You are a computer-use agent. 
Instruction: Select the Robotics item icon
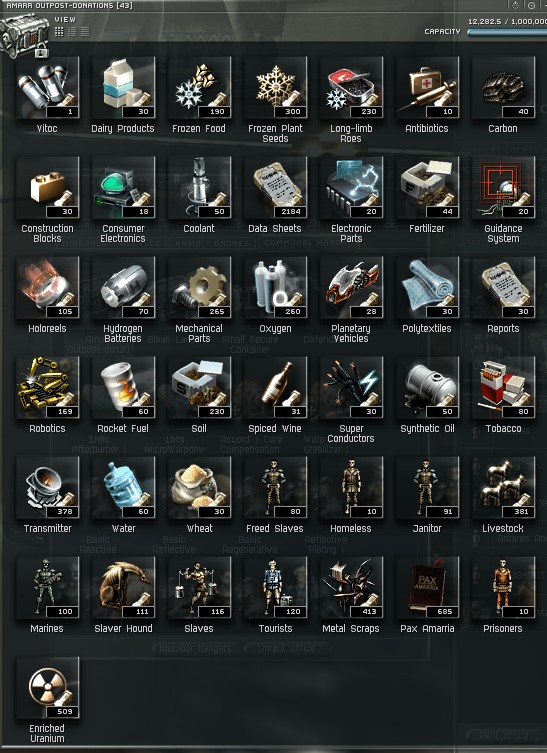tap(47, 388)
